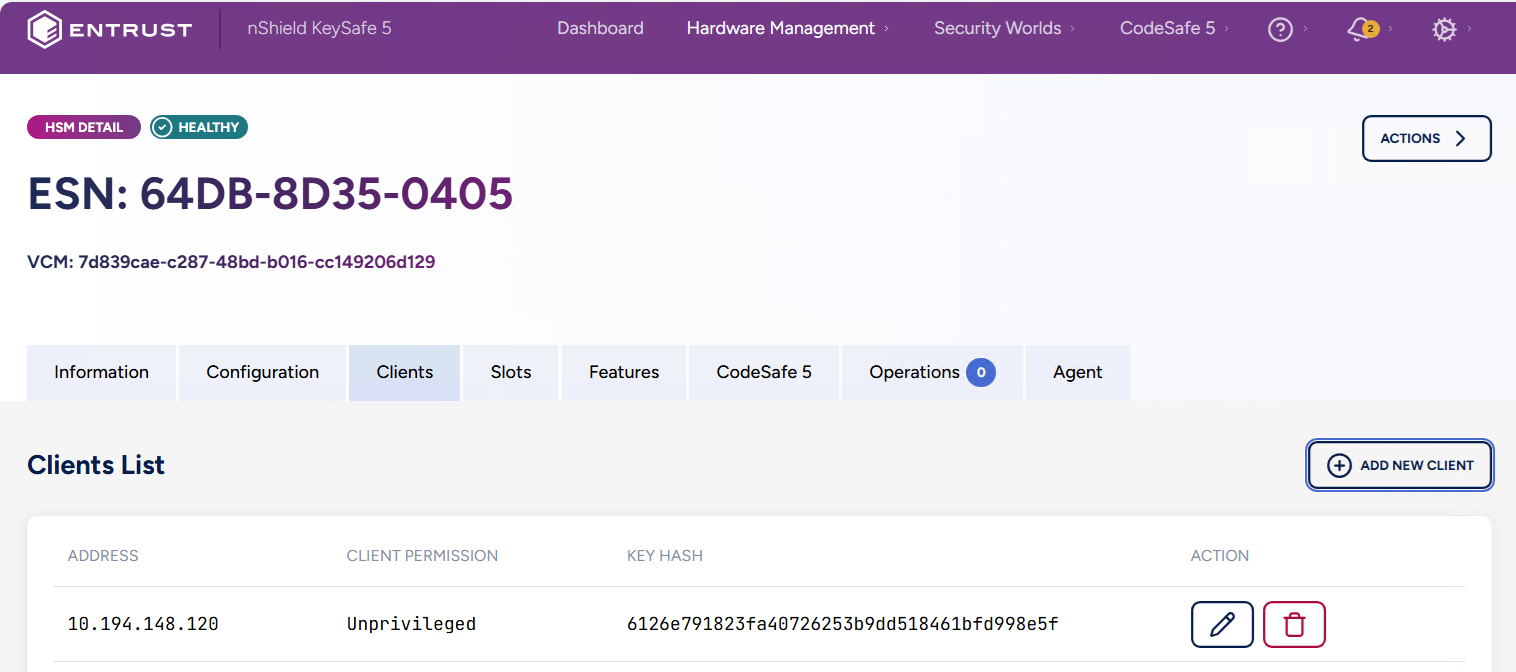Click the Entrust hexagon logo
1516x672 pixels.
coord(45,29)
